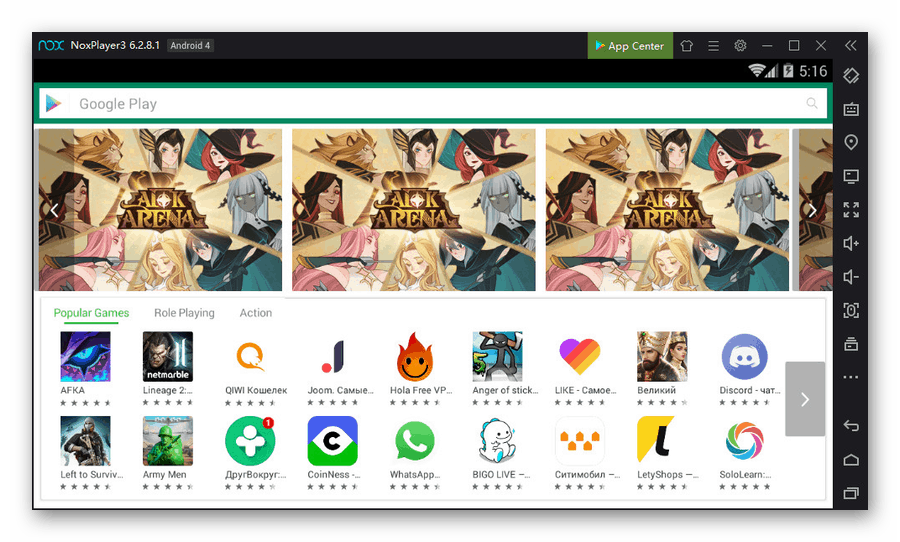Open the SoloLearn app icon

click(x=744, y=441)
